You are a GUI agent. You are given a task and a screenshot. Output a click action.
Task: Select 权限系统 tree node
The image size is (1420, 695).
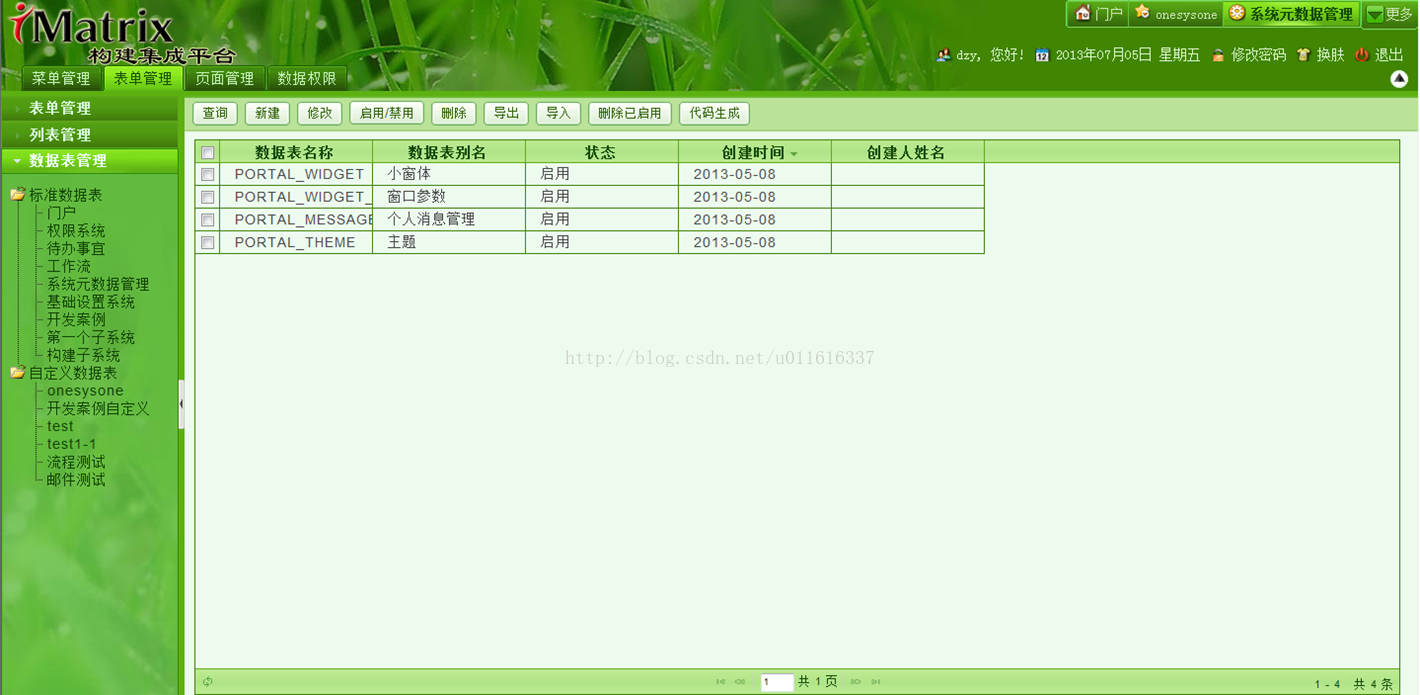(x=76, y=230)
